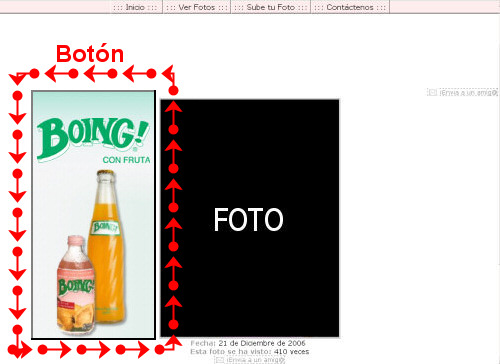The image size is (500, 364).
Task: Click the text Esta foto se ha visto: 410 veces
Action: [x=250, y=352]
